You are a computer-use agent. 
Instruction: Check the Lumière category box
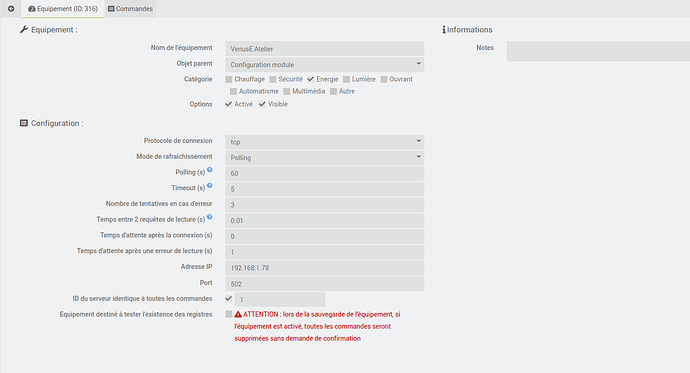click(x=346, y=79)
